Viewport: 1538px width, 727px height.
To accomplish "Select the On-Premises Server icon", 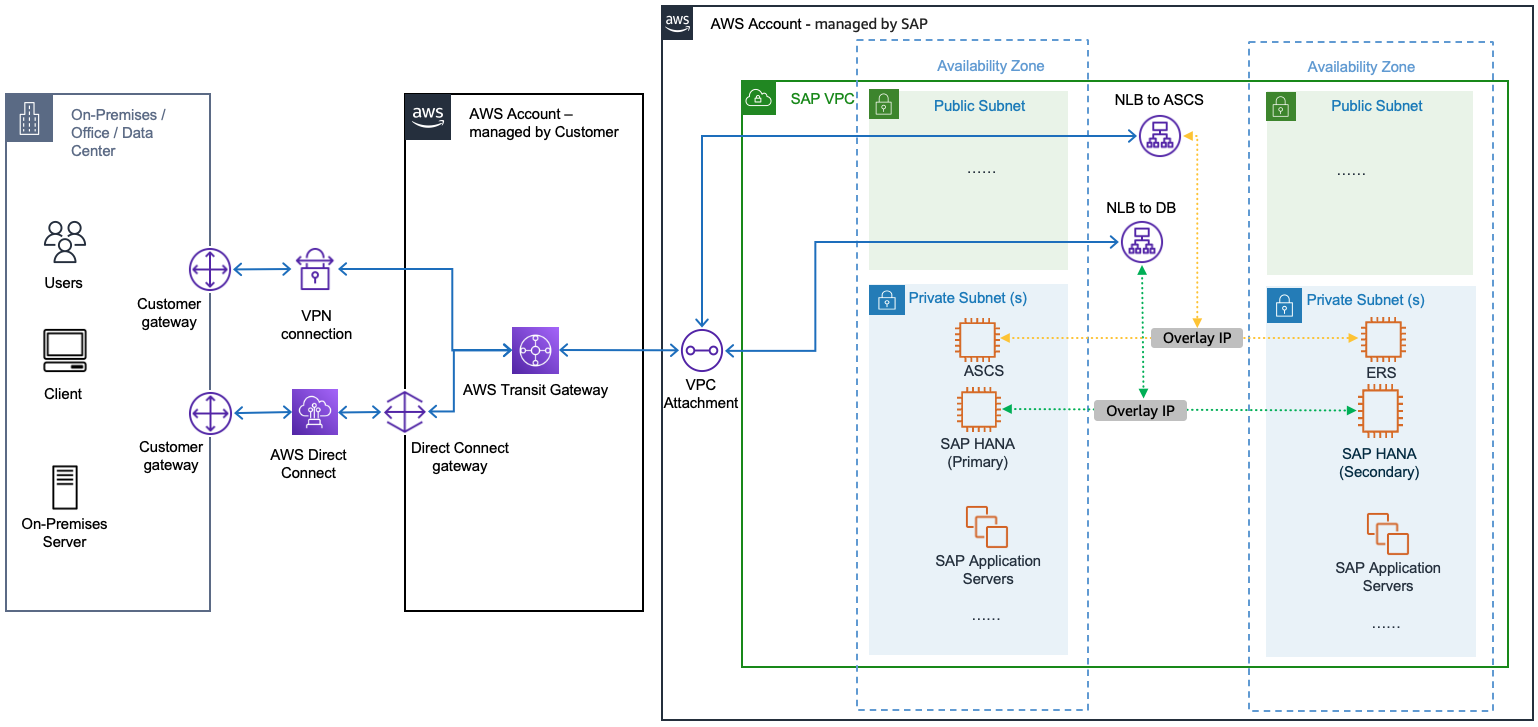I will tap(65, 487).
